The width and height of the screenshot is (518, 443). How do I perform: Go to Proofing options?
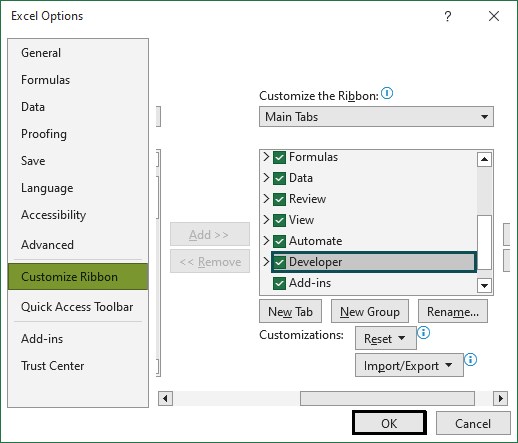[78, 134]
